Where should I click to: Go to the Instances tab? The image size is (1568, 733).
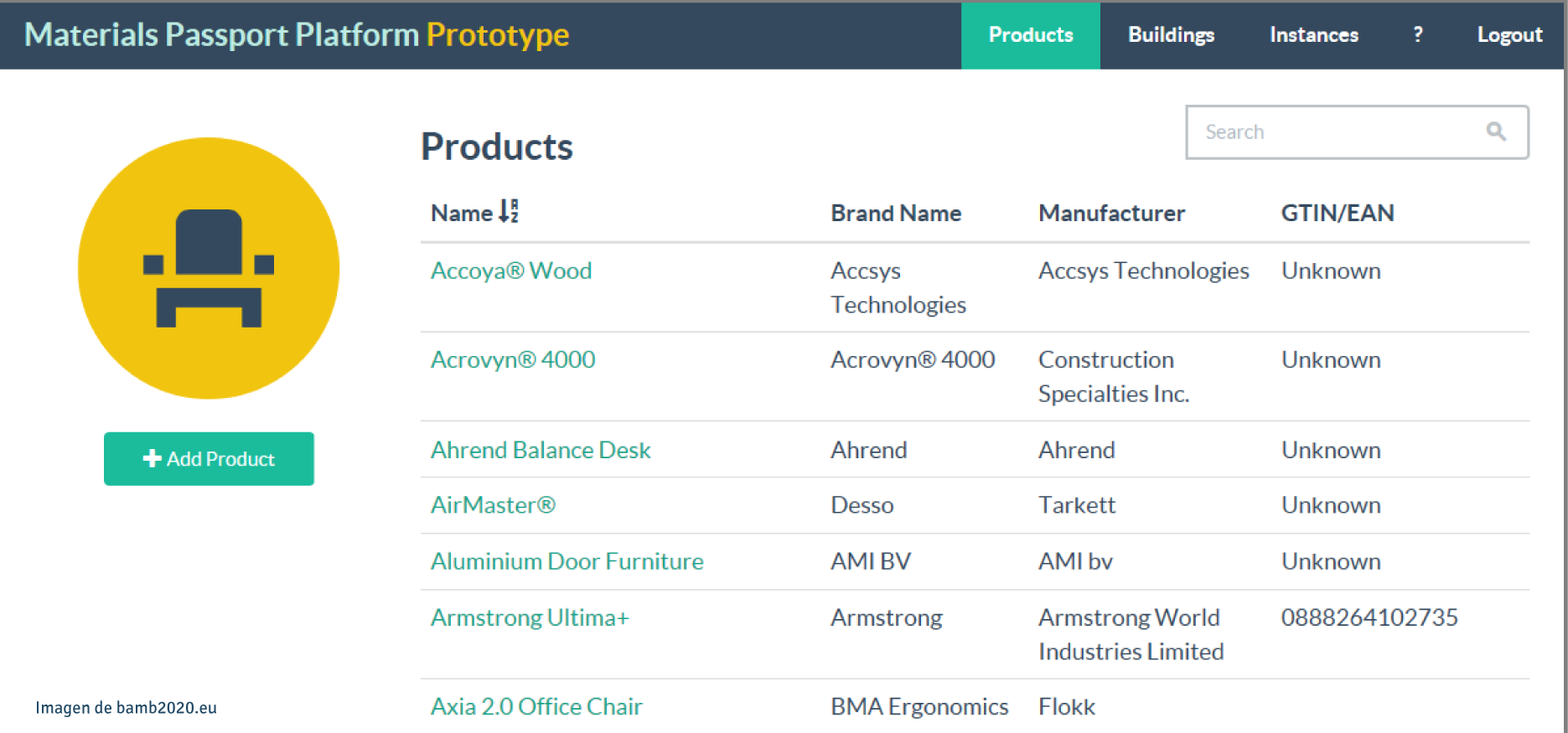click(x=1313, y=35)
